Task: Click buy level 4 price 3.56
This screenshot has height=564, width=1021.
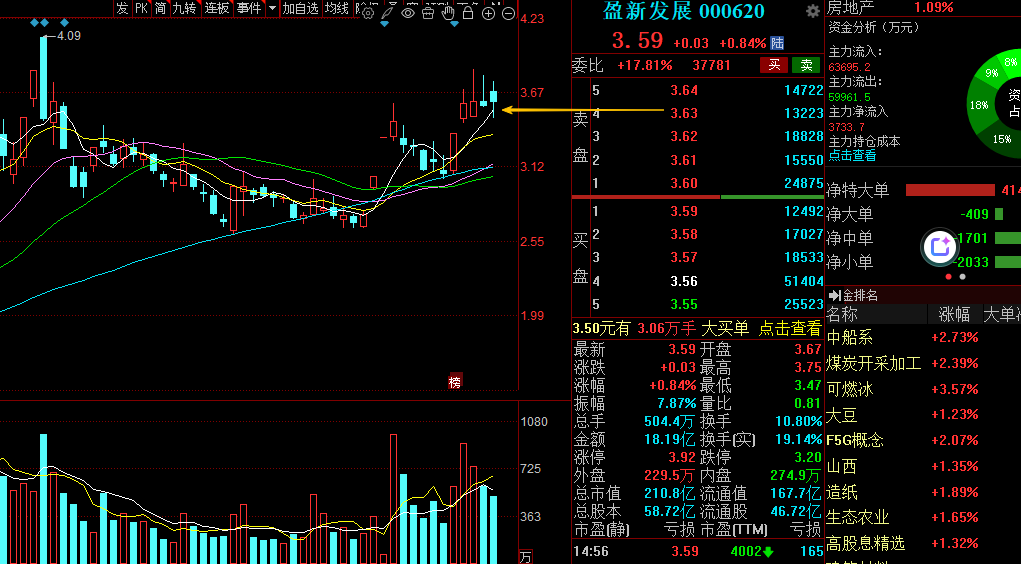Action: coord(684,281)
